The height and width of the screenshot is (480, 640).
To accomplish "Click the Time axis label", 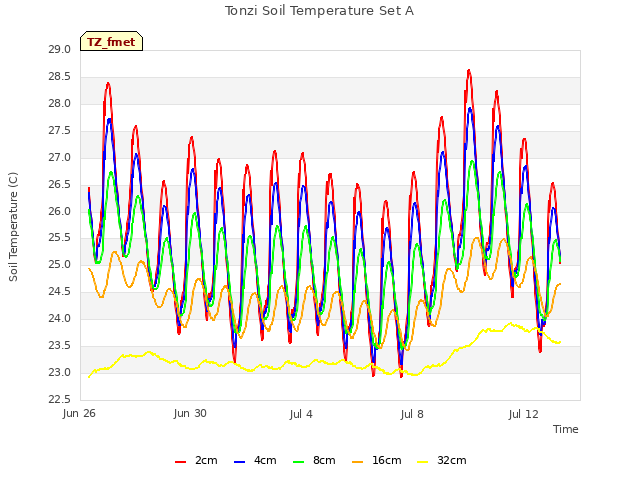I will pos(566,429).
